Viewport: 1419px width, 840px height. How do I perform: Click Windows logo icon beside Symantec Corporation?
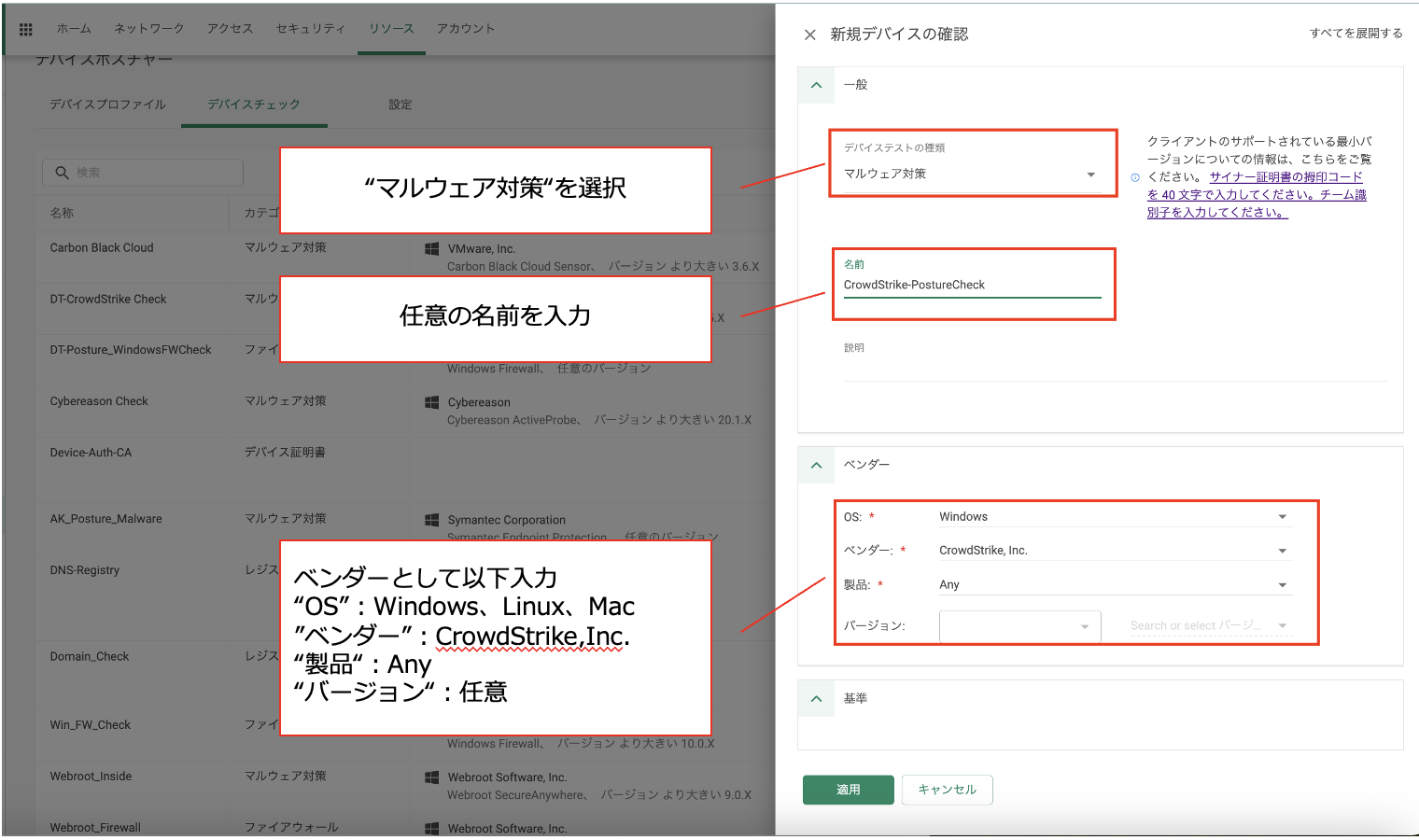point(432,520)
